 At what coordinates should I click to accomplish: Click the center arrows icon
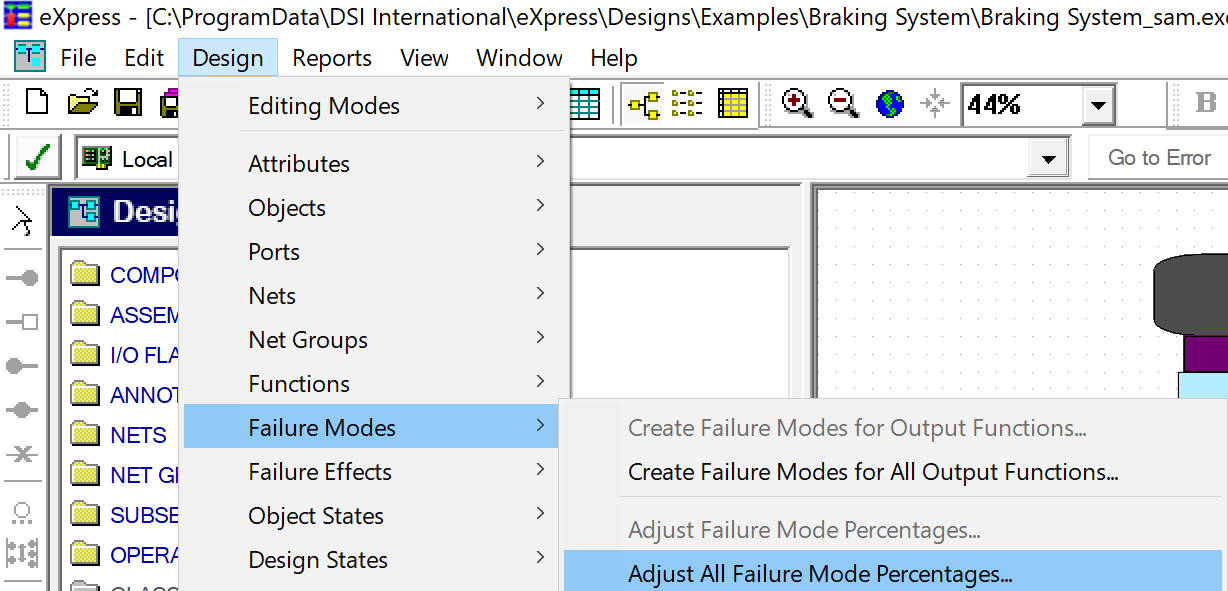coord(935,103)
